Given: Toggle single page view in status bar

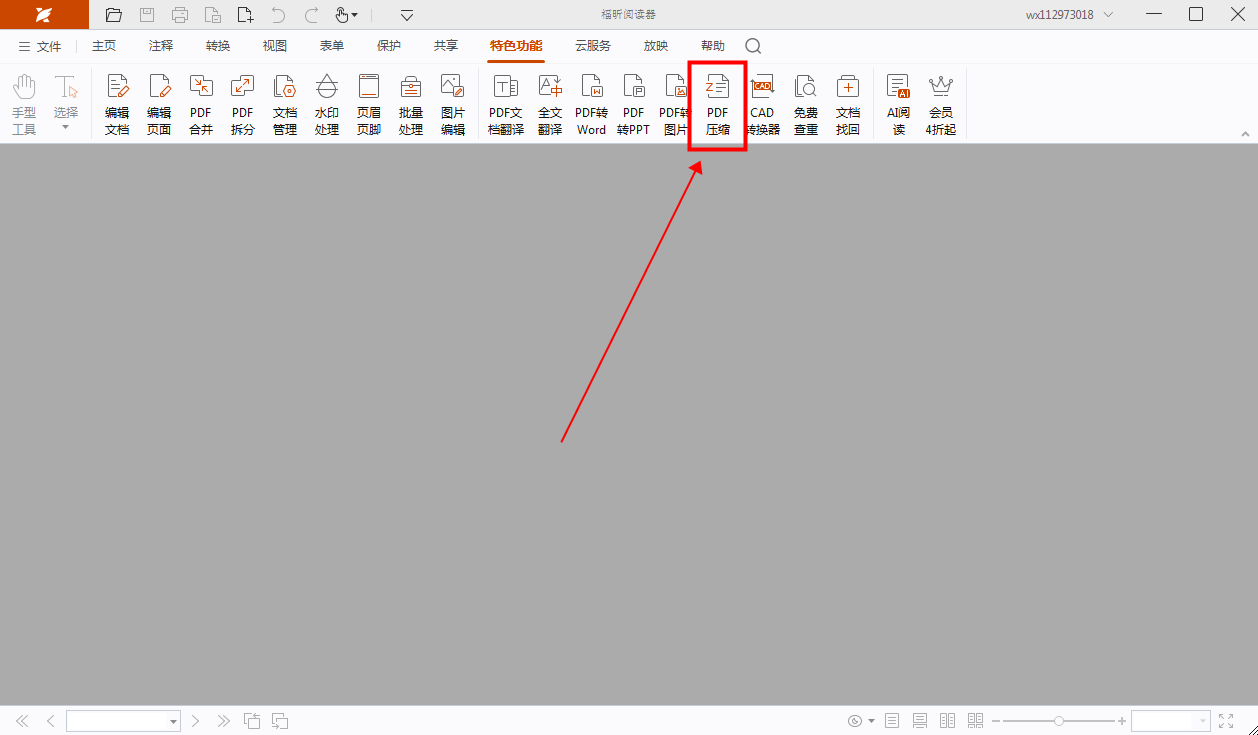Looking at the screenshot, I should click(x=892, y=721).
